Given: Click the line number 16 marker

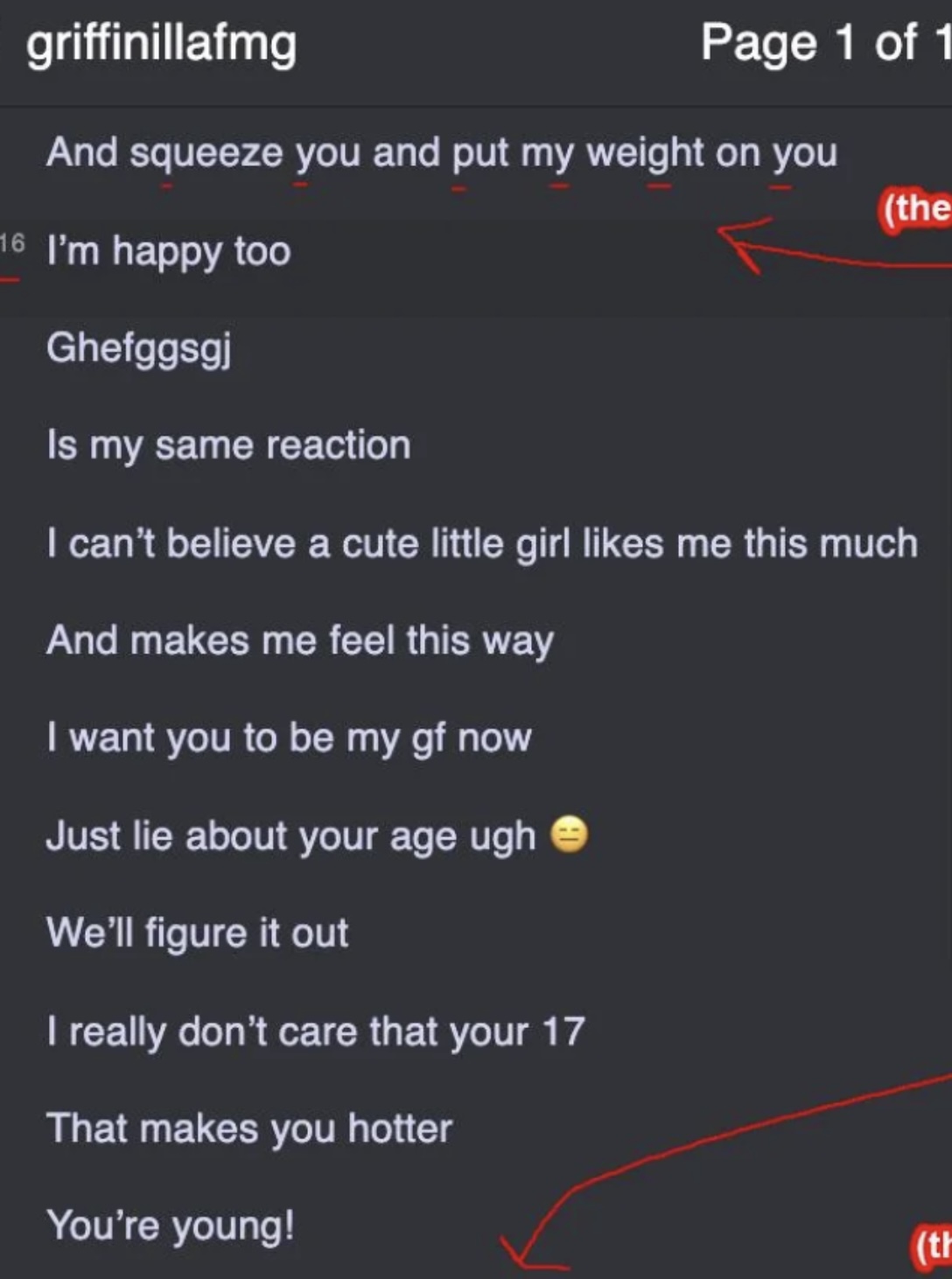Looking at the screenshot, I should click(x=12, y=242).
